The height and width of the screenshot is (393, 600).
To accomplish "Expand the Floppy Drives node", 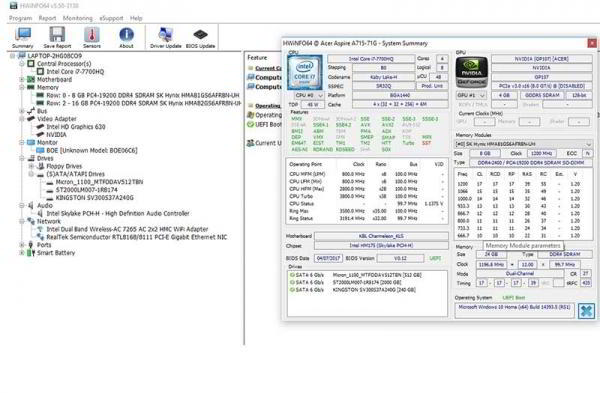I will point(31,166).
